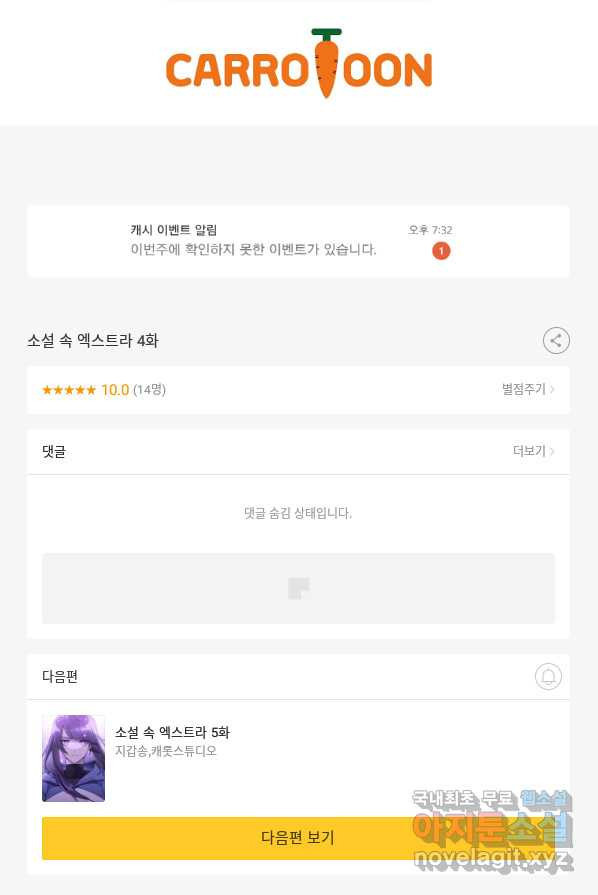Viewport: 598px width, 895px height.
Task: Click the chevron next to 더보기
Action: point(552,451)
